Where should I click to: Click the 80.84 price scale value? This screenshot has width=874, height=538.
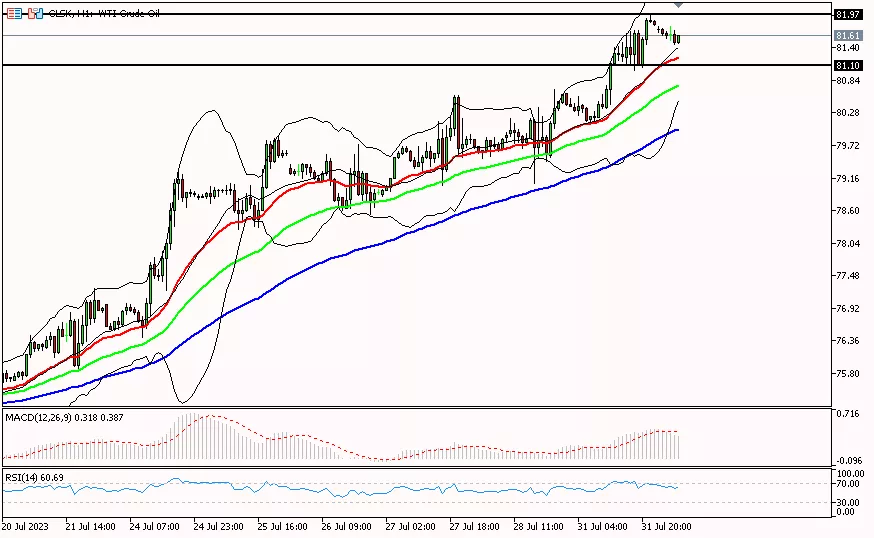point(848,80)
